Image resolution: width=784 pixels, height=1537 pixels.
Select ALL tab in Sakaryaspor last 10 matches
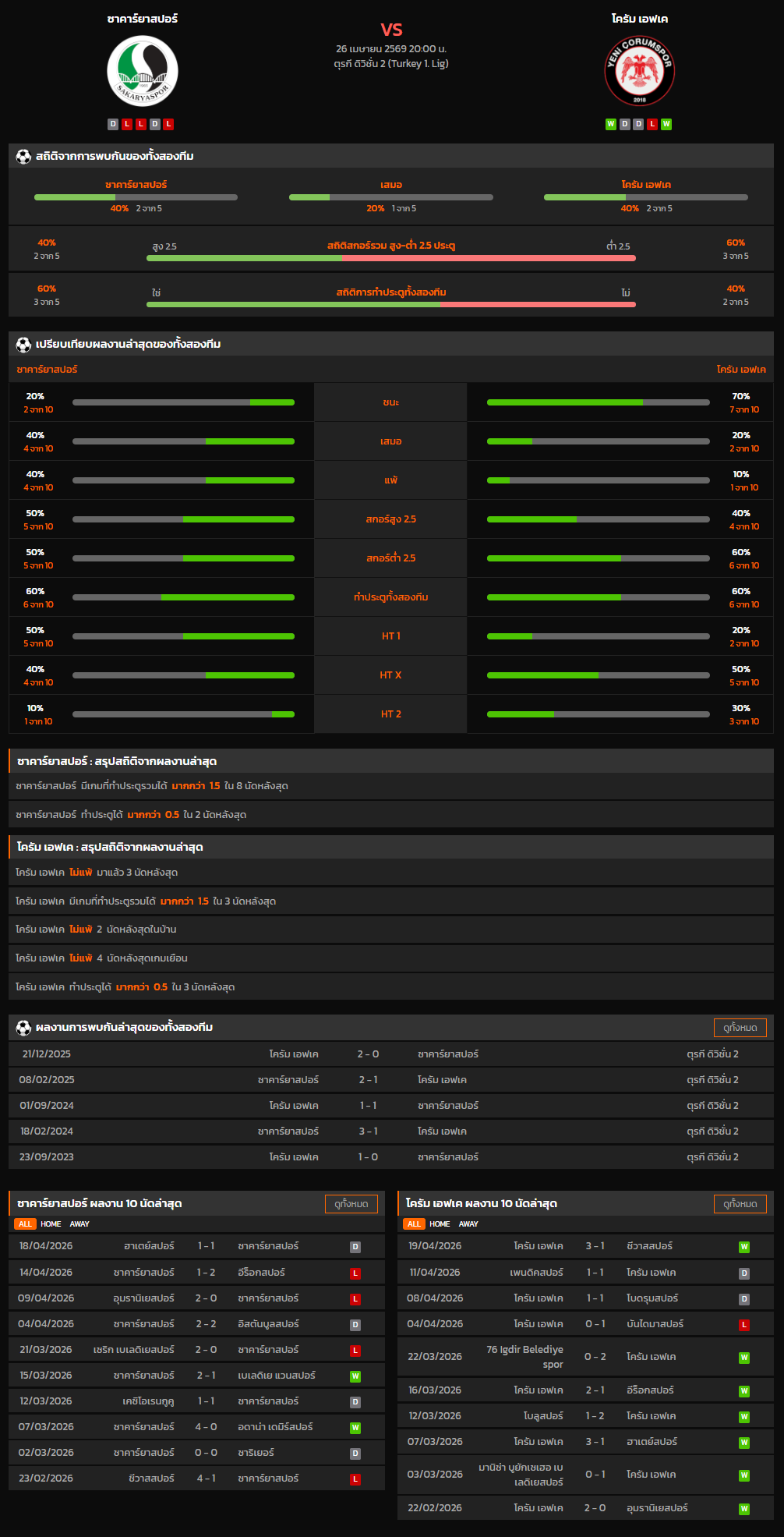pos(25,1224)
